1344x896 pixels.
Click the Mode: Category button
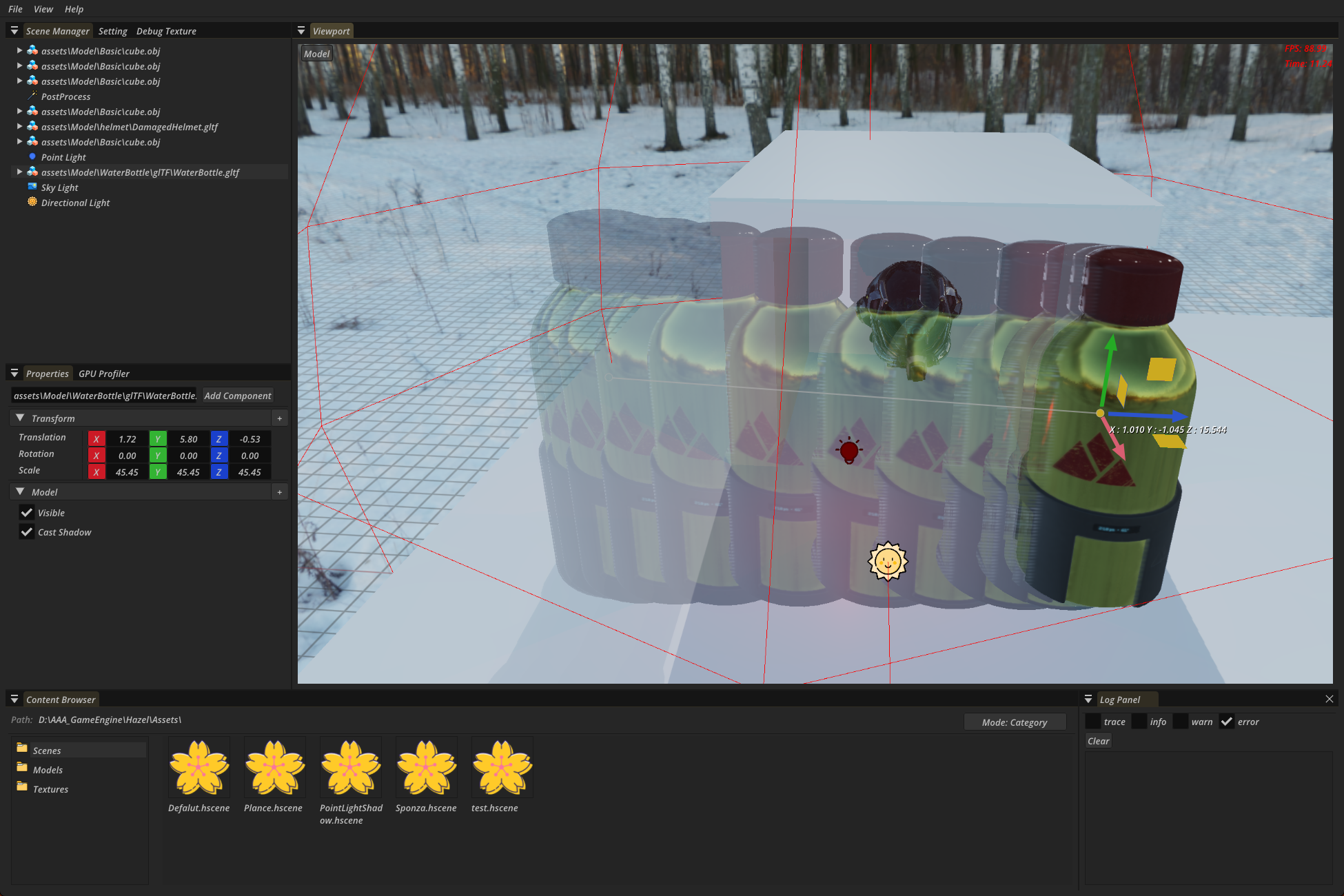1014,722
